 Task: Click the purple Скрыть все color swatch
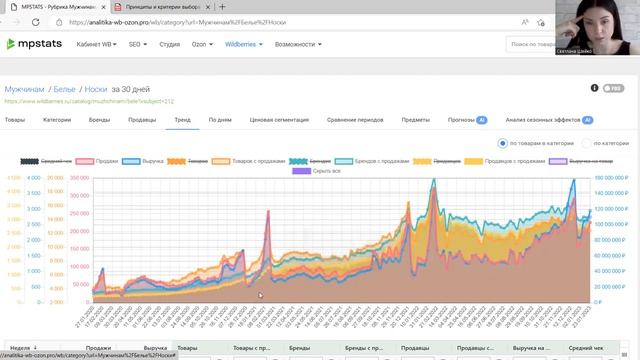[302, 171]
